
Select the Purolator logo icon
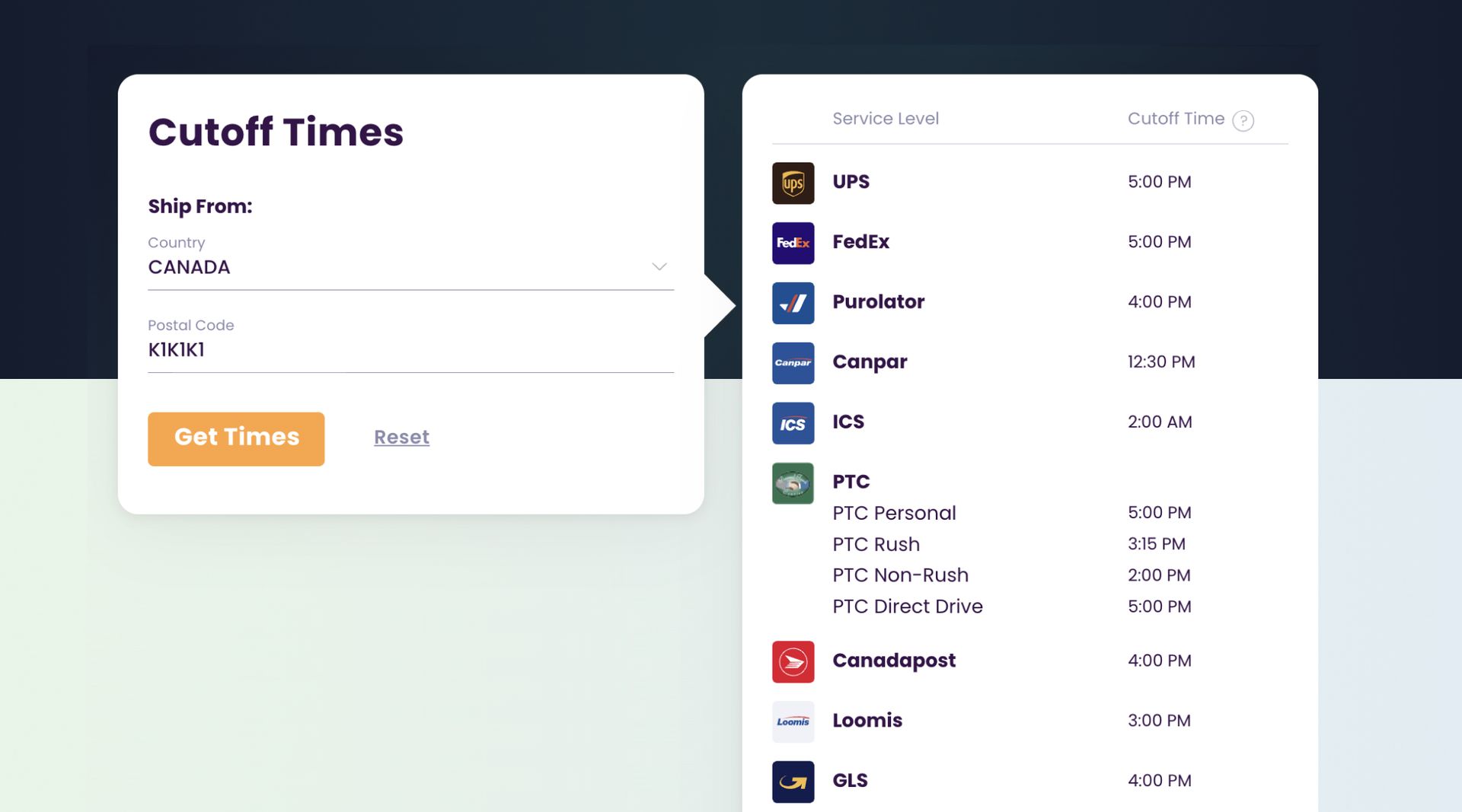[793, 303]
